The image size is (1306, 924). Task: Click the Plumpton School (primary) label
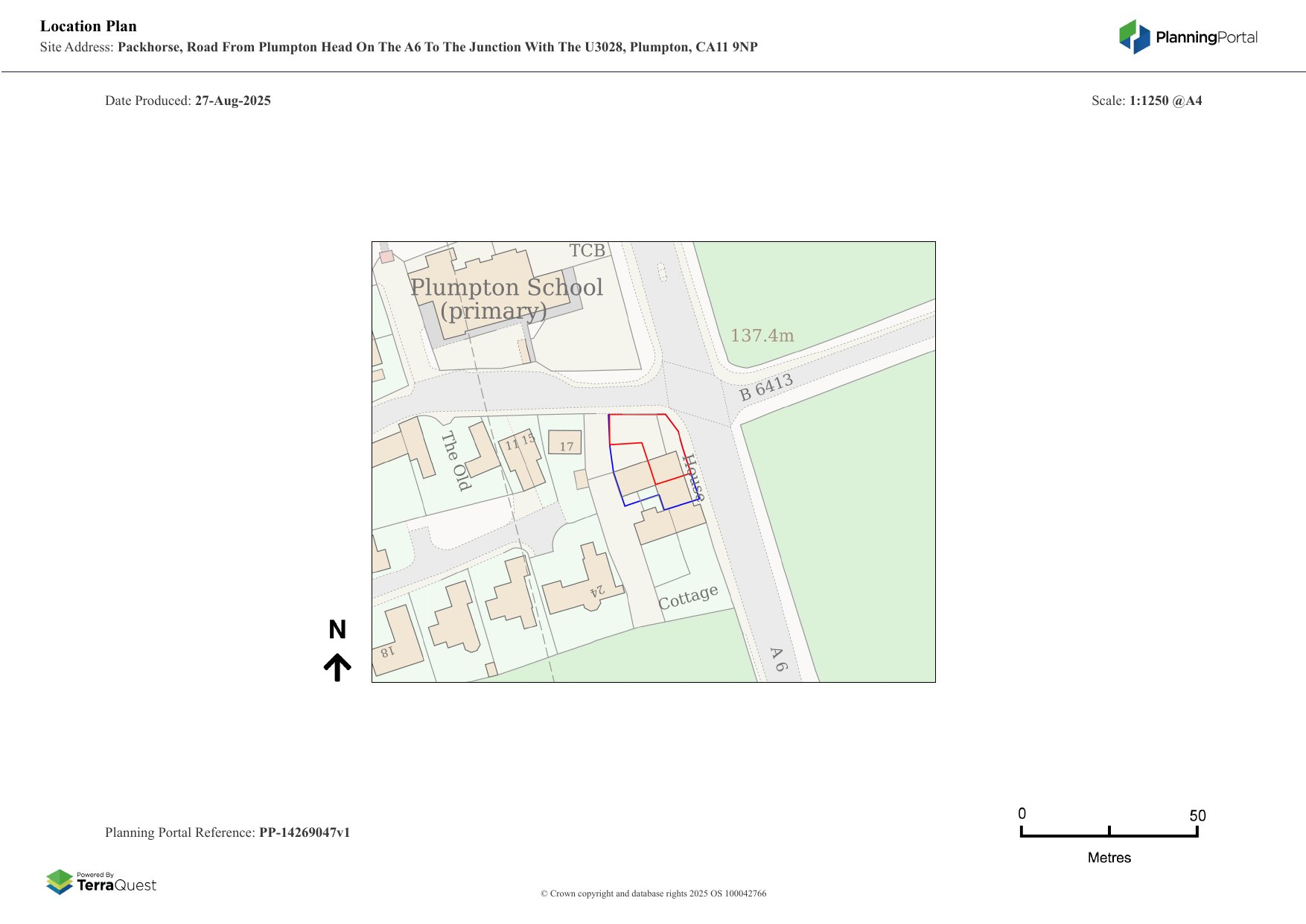506,298
